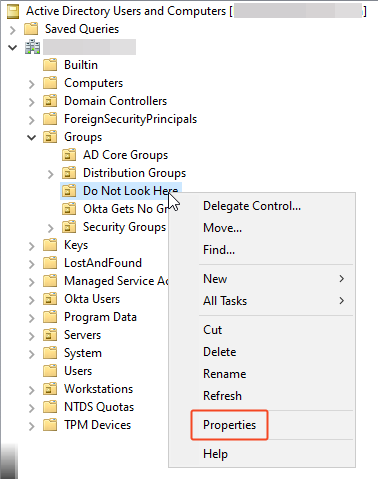378x479 pixels.
Task: Collapse the Groups OU
Action: tap(32, 137)
